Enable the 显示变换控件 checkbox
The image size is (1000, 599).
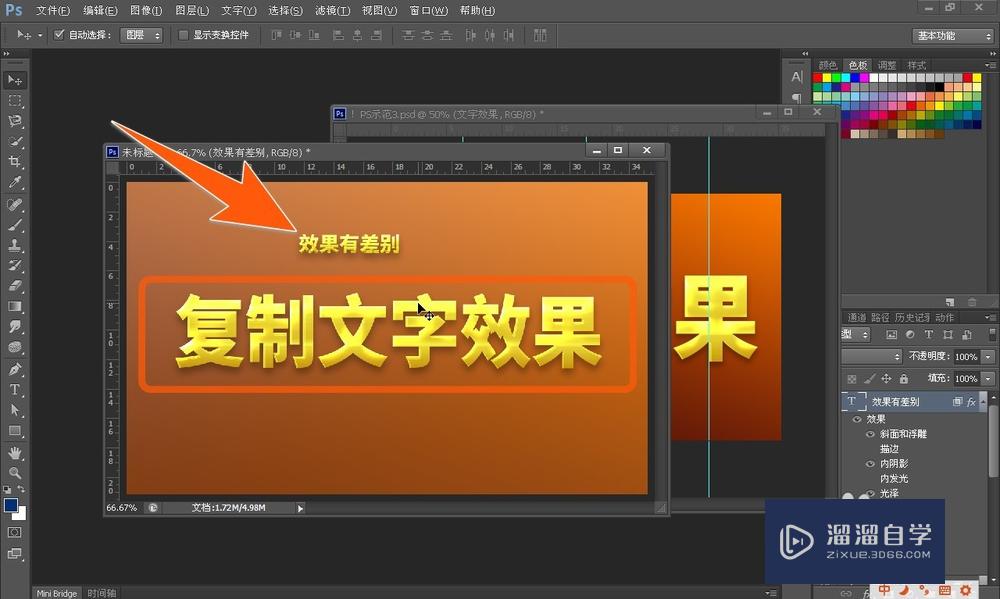[183, 35]
